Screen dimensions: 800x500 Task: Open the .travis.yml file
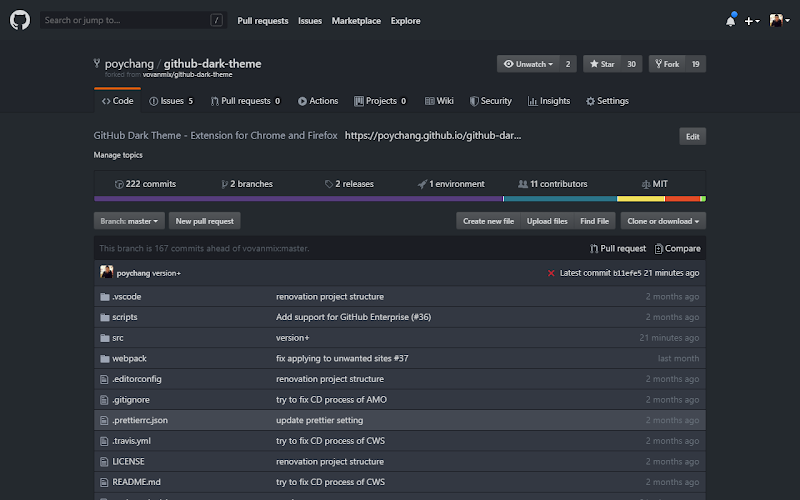click(131, 441)
